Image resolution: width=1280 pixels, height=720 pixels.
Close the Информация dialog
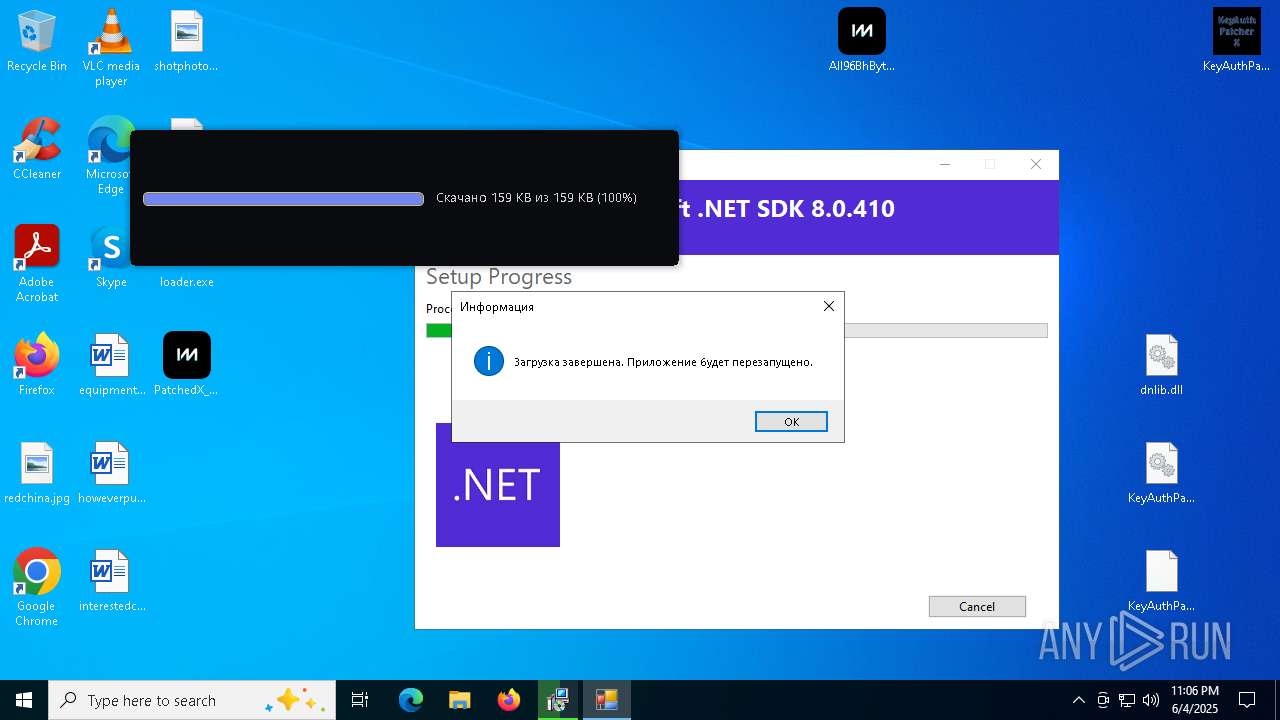[828, 306]
